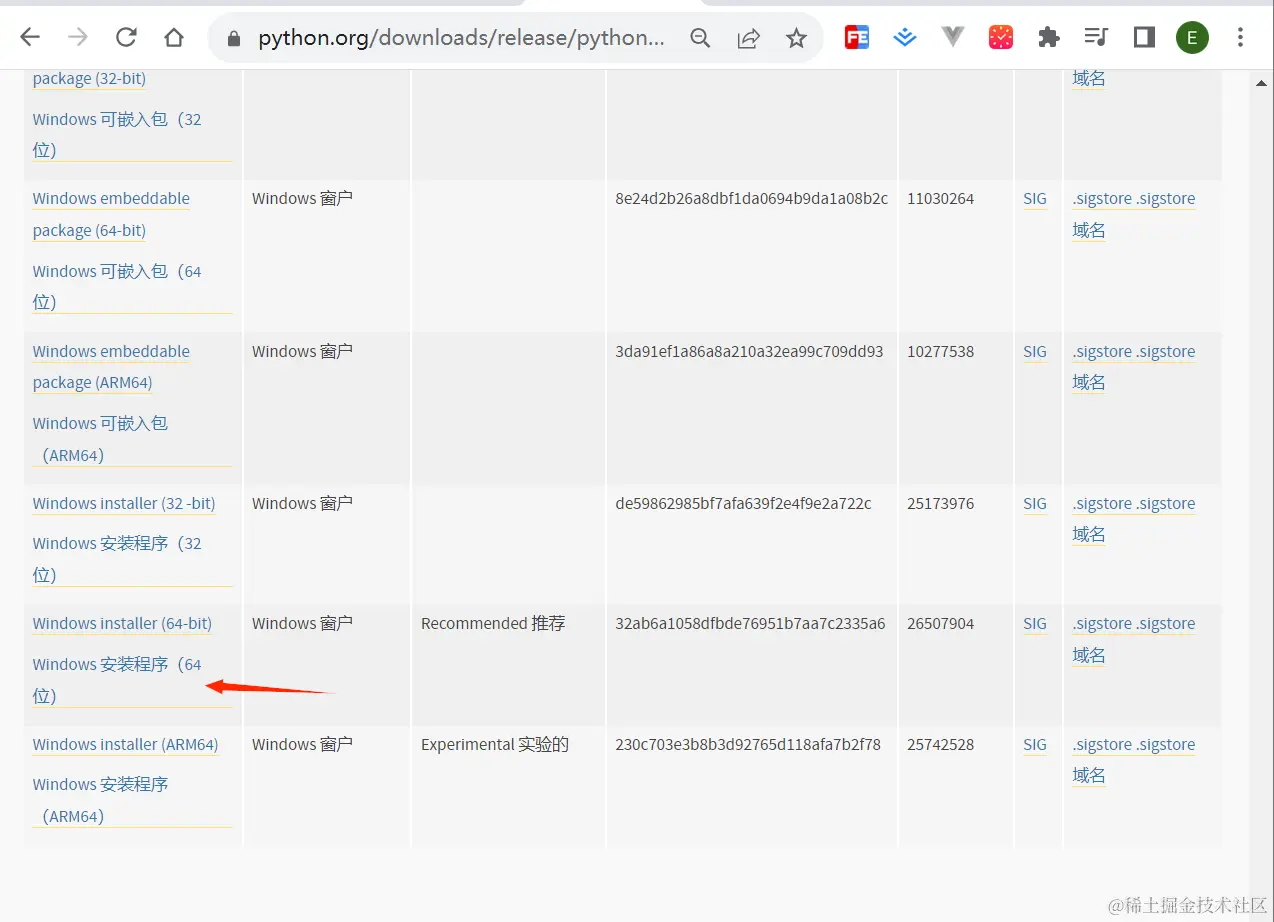This screenshot has height=922, width=1274.
Task: Click file size 11030264
Action: point(940,199)
